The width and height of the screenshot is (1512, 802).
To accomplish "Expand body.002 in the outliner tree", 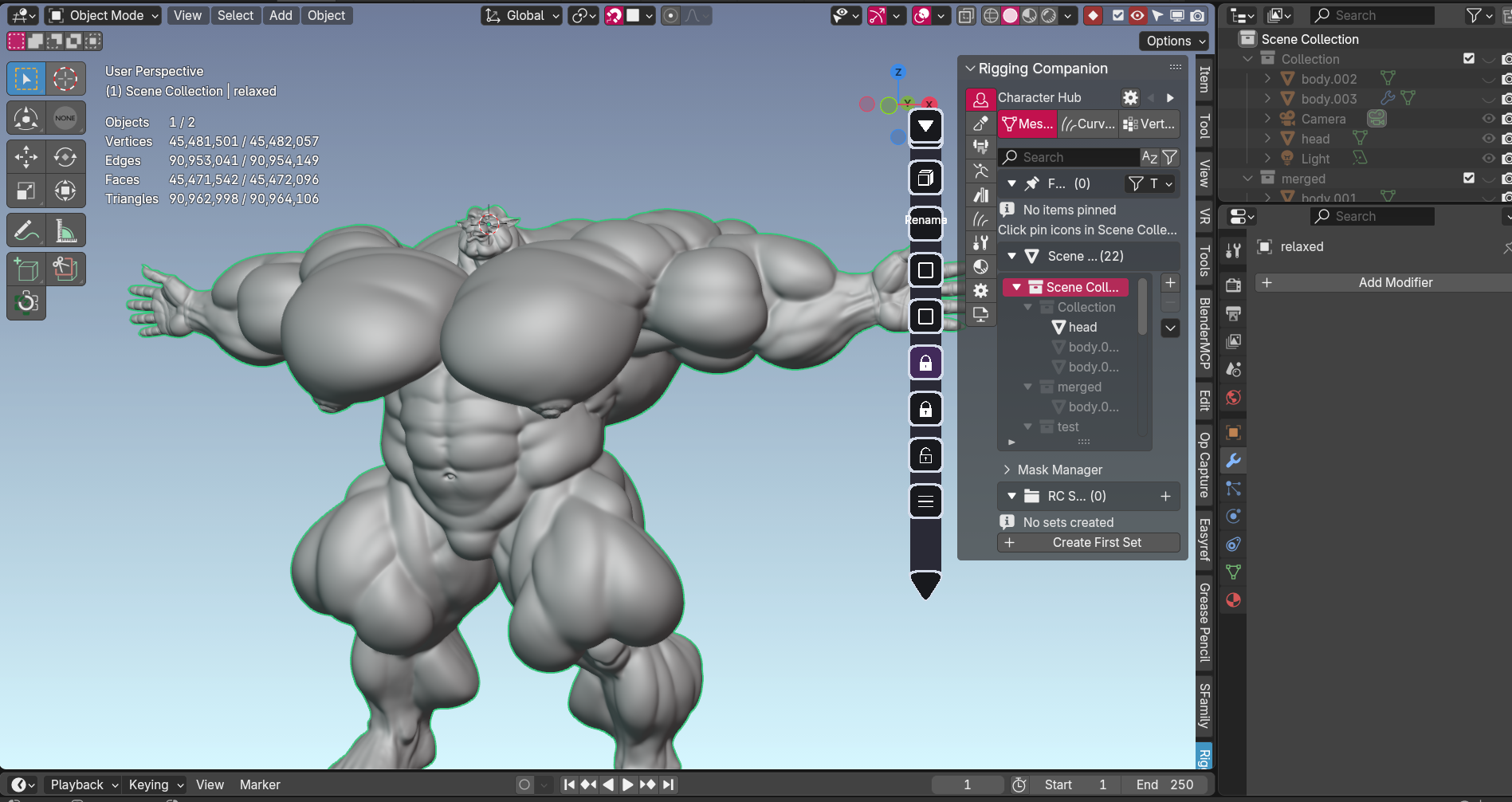I will coord(1267,78).
